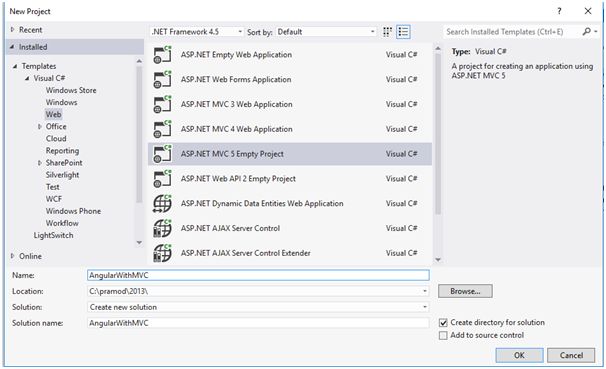Click the ASP.NET Web API 2 Empty Project icon
Image resolution: width=606 pixels, height=369 pixels.
(162, 179)
